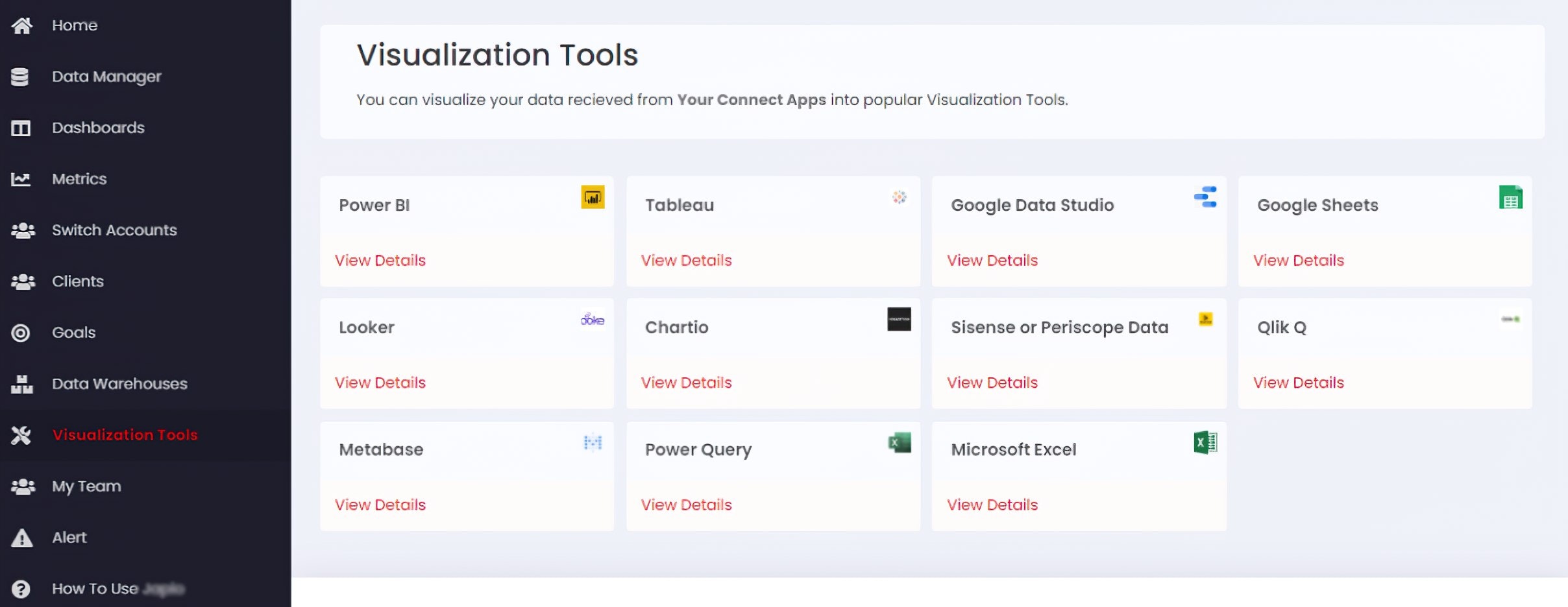Click the Metabase logo icon
This screenshot has height=607, width=1568.
coord(593,442)
